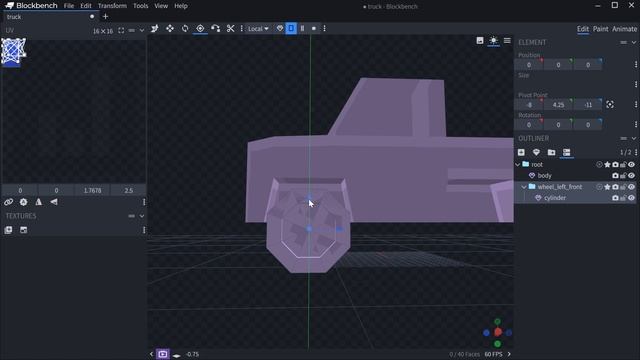This screenshot has height=360, width=640.
Task: Switch to edge selection mode
Action: [302, 29]
